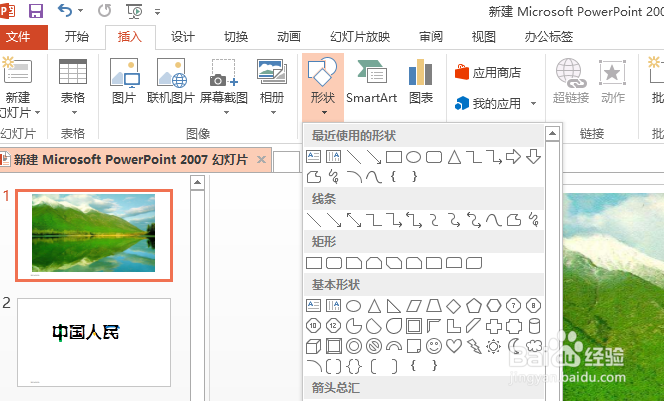Pick the rectangle in 最近使用的形状
The image size is (664, 401).
pyautogui.click(x=394, y=157)
